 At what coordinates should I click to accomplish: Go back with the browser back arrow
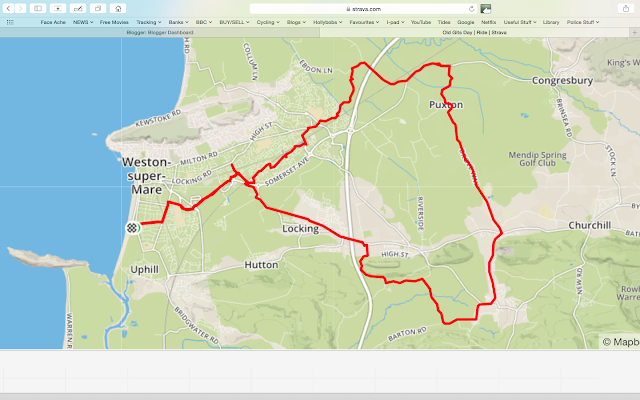tap(8, 8)
